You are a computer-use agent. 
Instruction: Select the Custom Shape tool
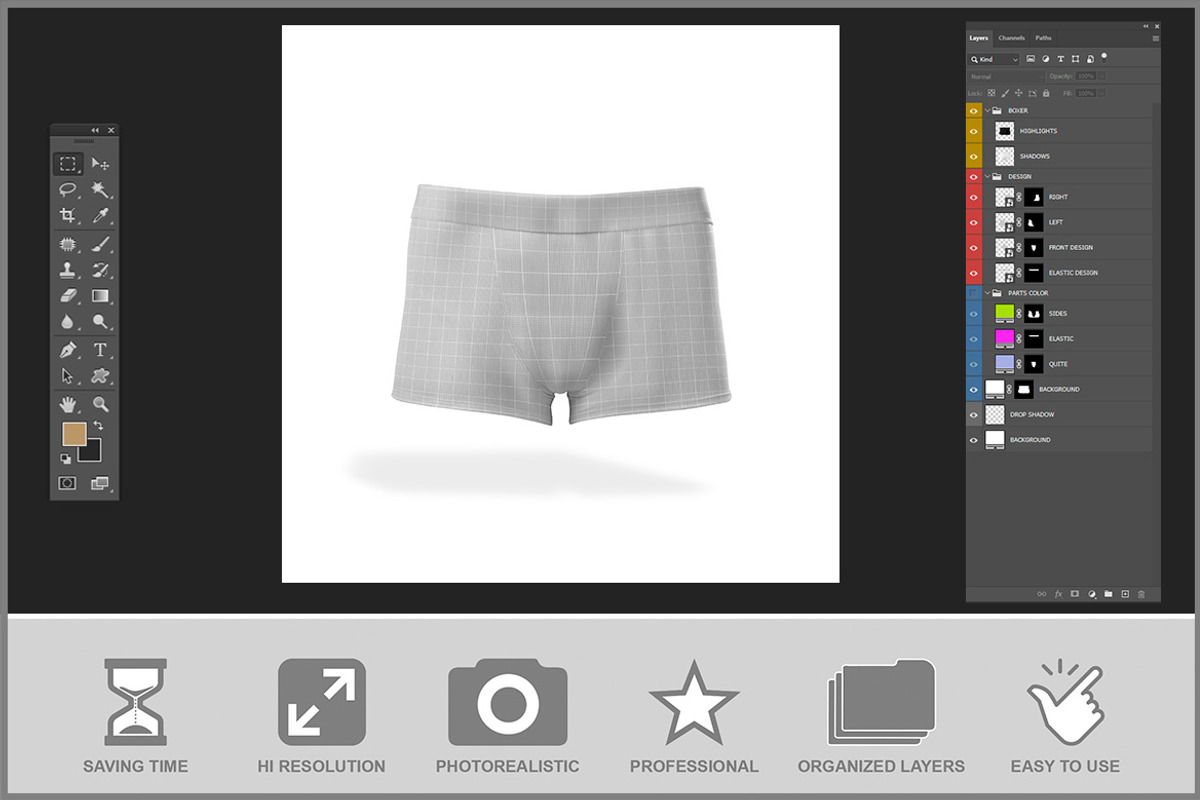(x=100, y=376)
